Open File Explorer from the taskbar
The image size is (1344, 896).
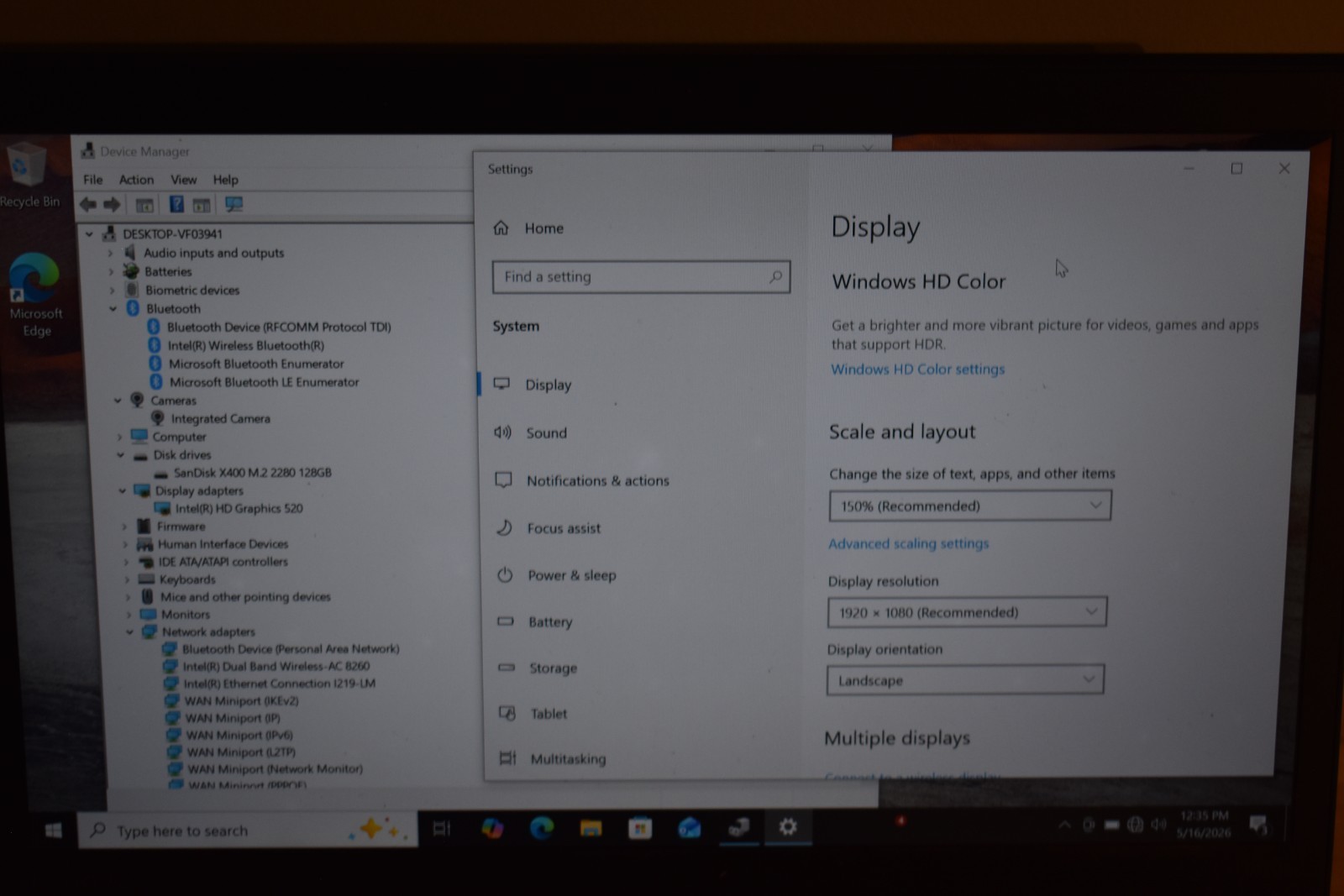(x=591, y=829)
